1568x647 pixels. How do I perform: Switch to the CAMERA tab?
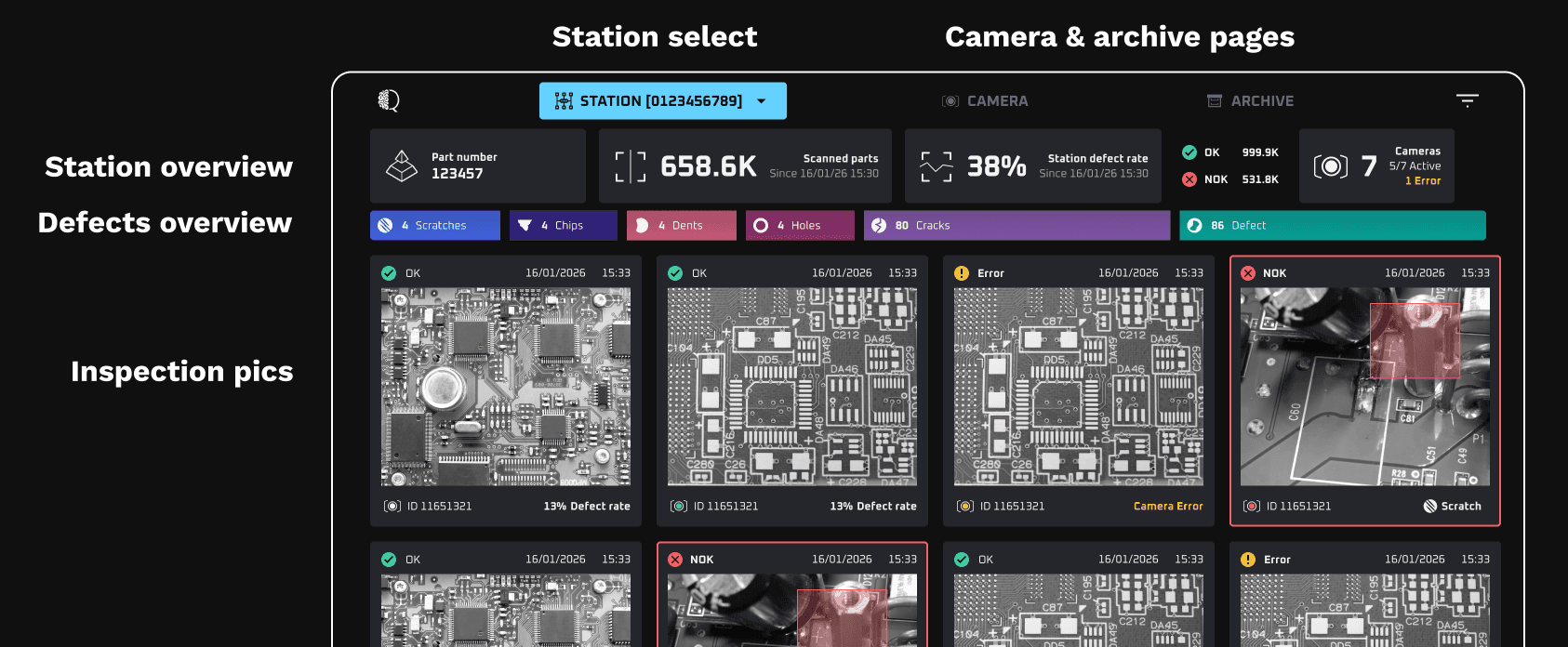click(x=985, y=100)
